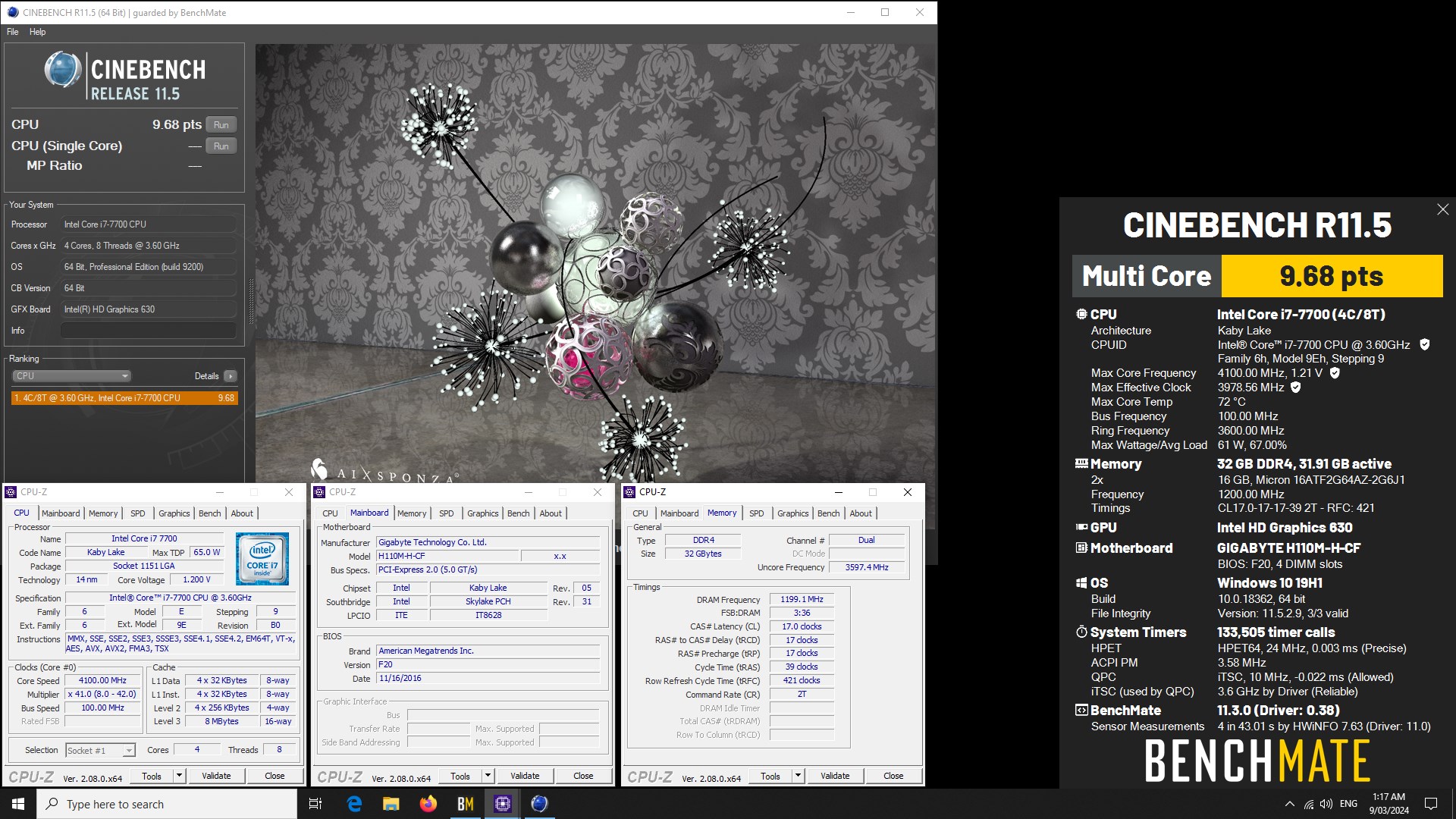Click the Info input field in Cinebench
Screen dimensions: 1456x819
click(149, 331)
